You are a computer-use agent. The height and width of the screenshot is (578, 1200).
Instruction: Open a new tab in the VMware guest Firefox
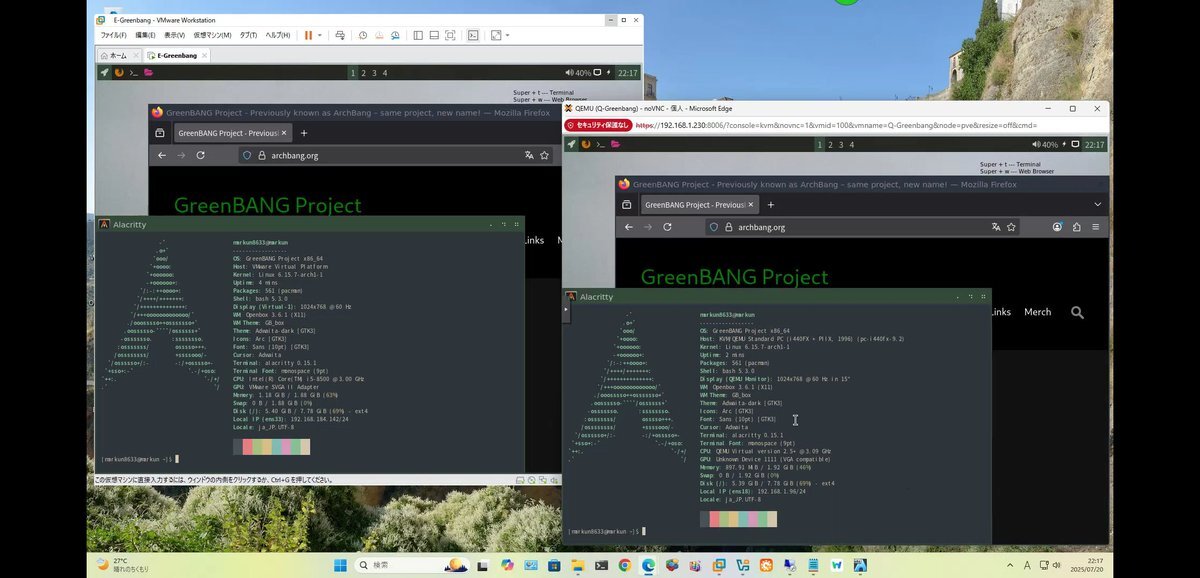pyautogui.click(x=304, y=133)
